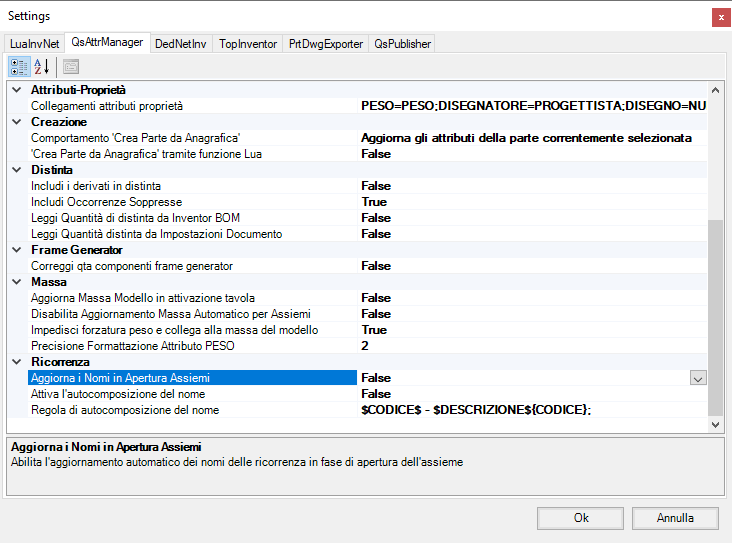Collapse the Attributi-Proprietà category

click(x=17, y=90)
